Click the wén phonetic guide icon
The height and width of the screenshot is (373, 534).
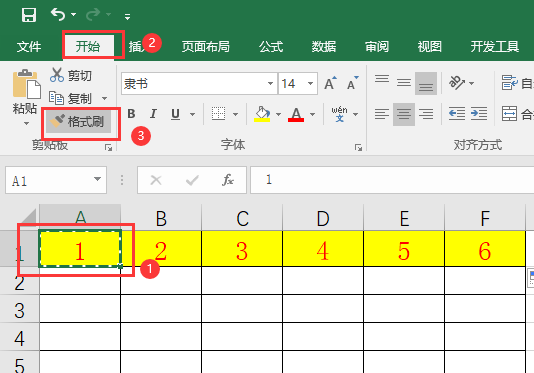[339, 114]
